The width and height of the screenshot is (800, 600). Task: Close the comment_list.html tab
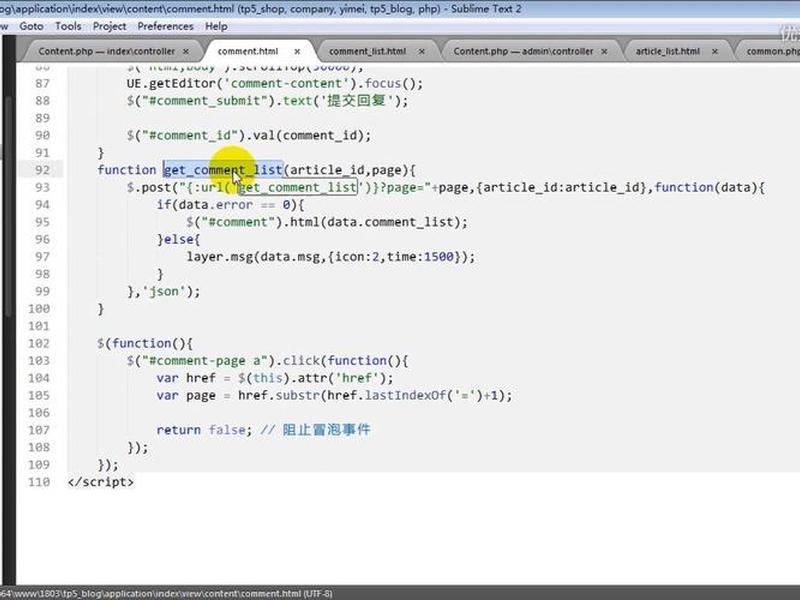(x=421, y=52)
